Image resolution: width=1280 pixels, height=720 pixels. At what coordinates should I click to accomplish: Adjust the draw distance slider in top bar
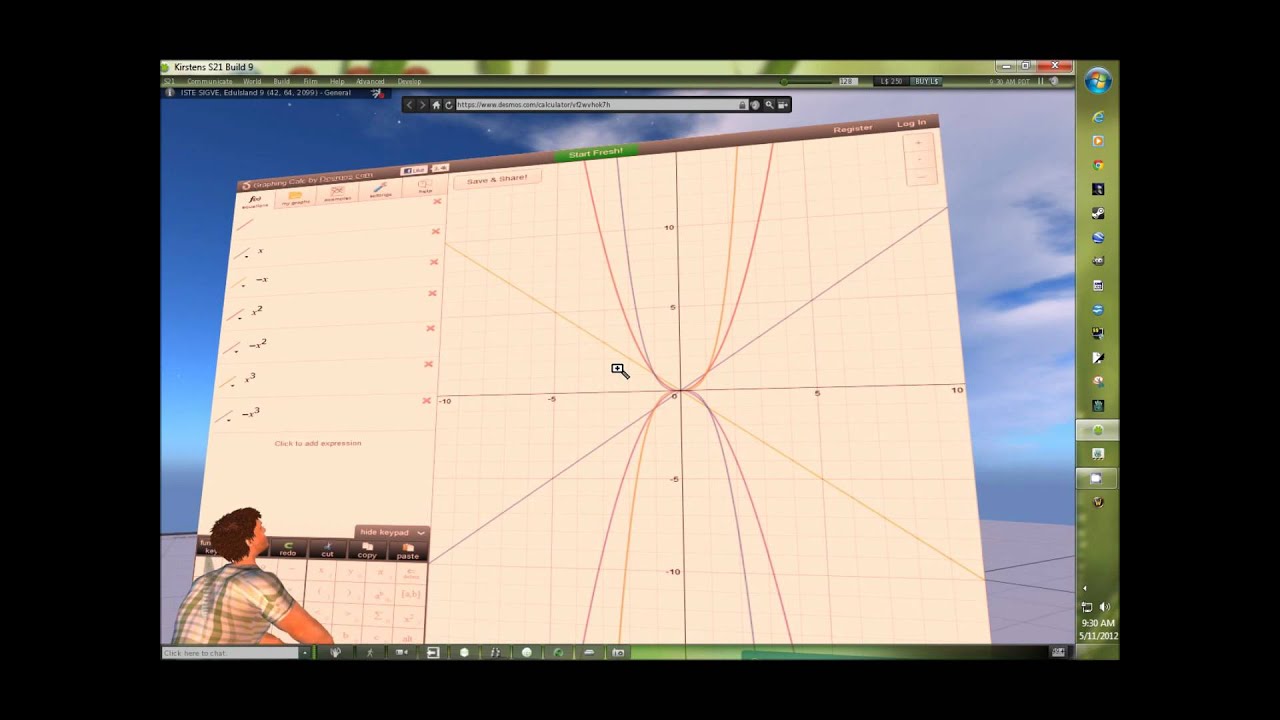tap(806, 81)
